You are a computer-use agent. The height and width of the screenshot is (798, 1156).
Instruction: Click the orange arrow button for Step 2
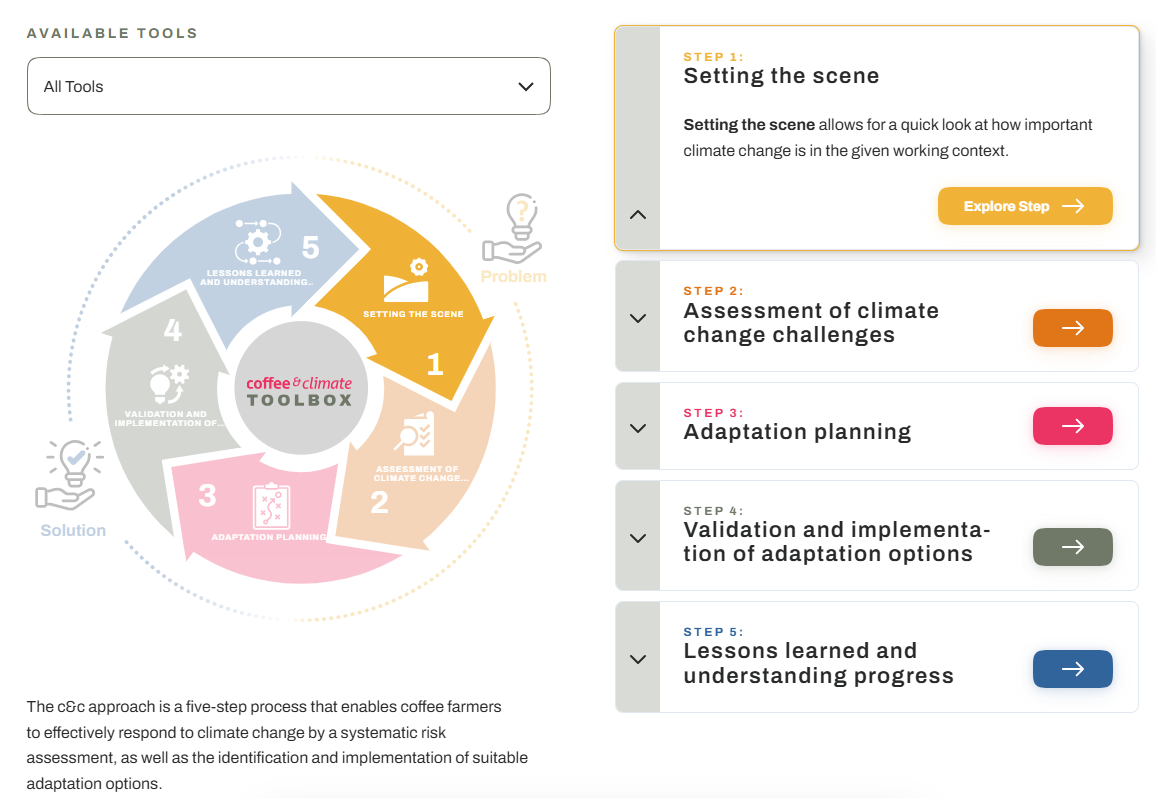1072,328
